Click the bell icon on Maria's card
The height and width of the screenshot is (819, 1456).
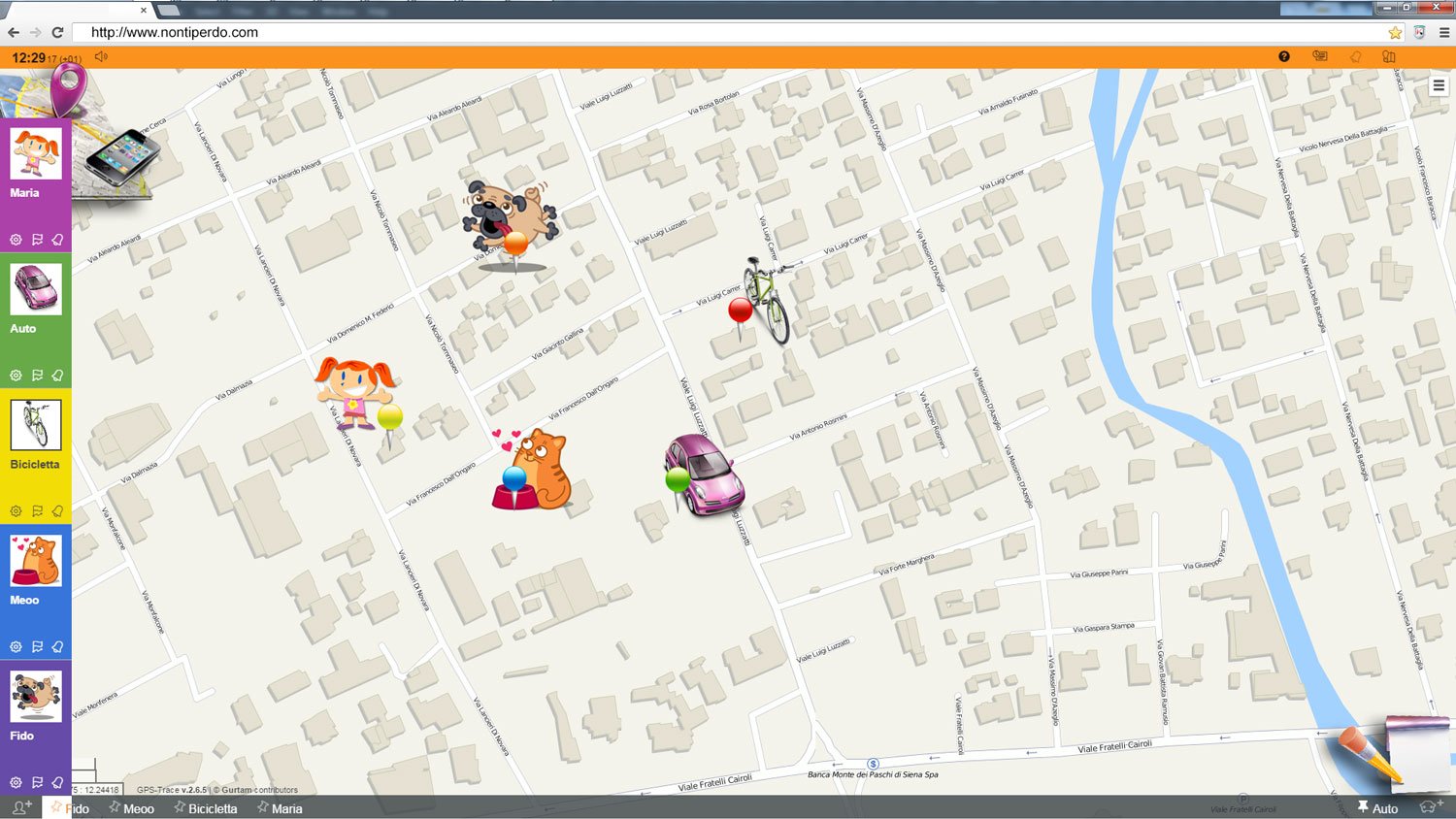[57, 240]
